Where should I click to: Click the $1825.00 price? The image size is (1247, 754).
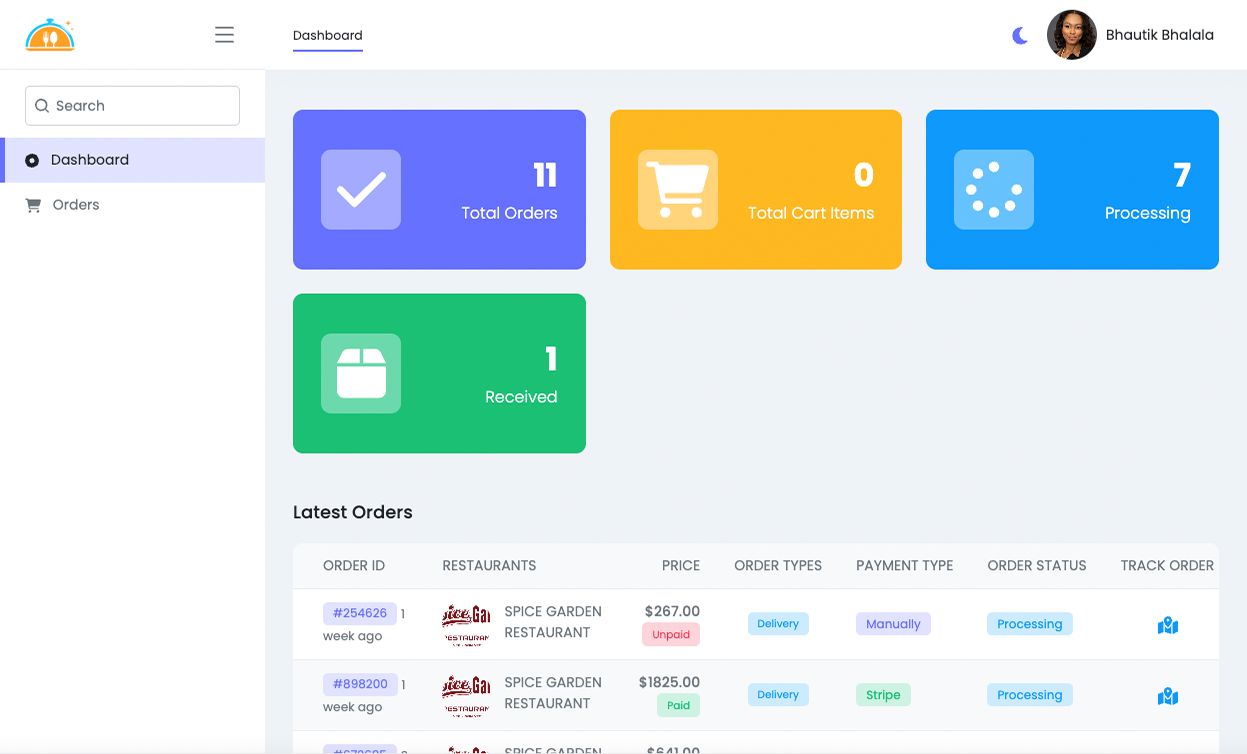pyautogui.click(x=669, y=682)
